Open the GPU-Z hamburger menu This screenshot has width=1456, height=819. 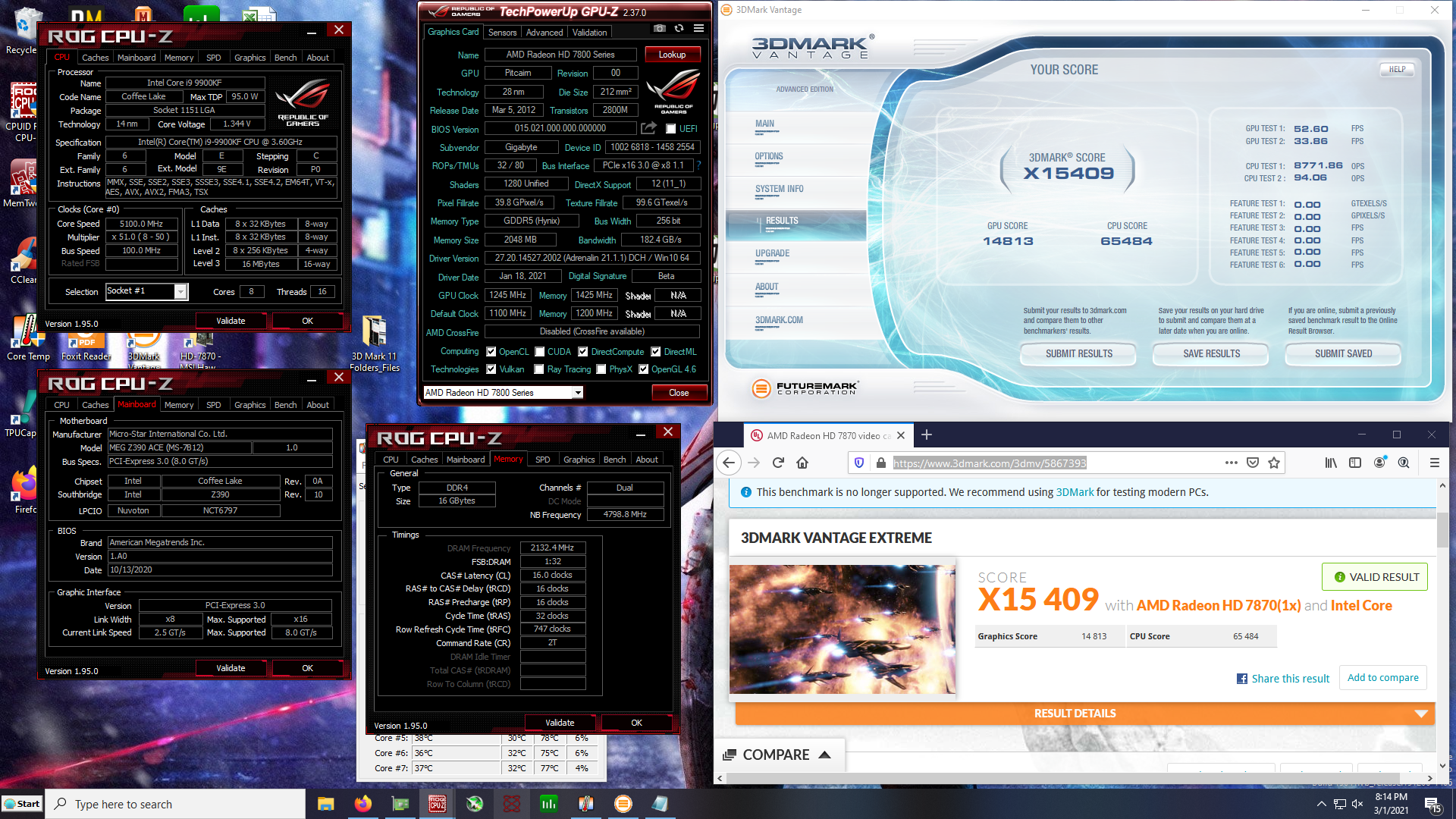click(698, 29)
